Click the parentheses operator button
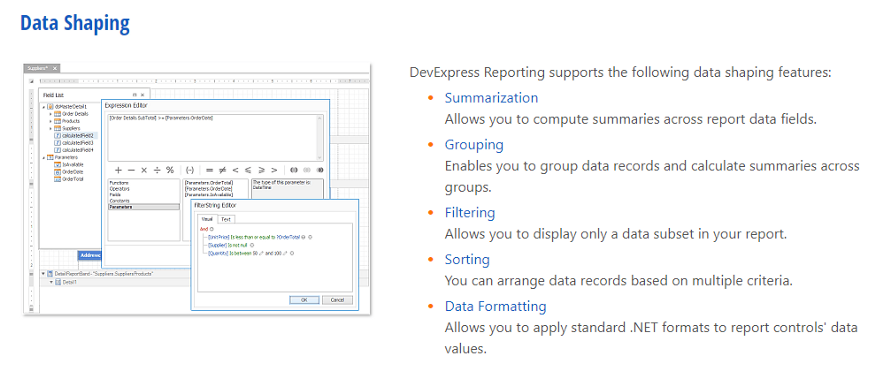 [190, 170]
